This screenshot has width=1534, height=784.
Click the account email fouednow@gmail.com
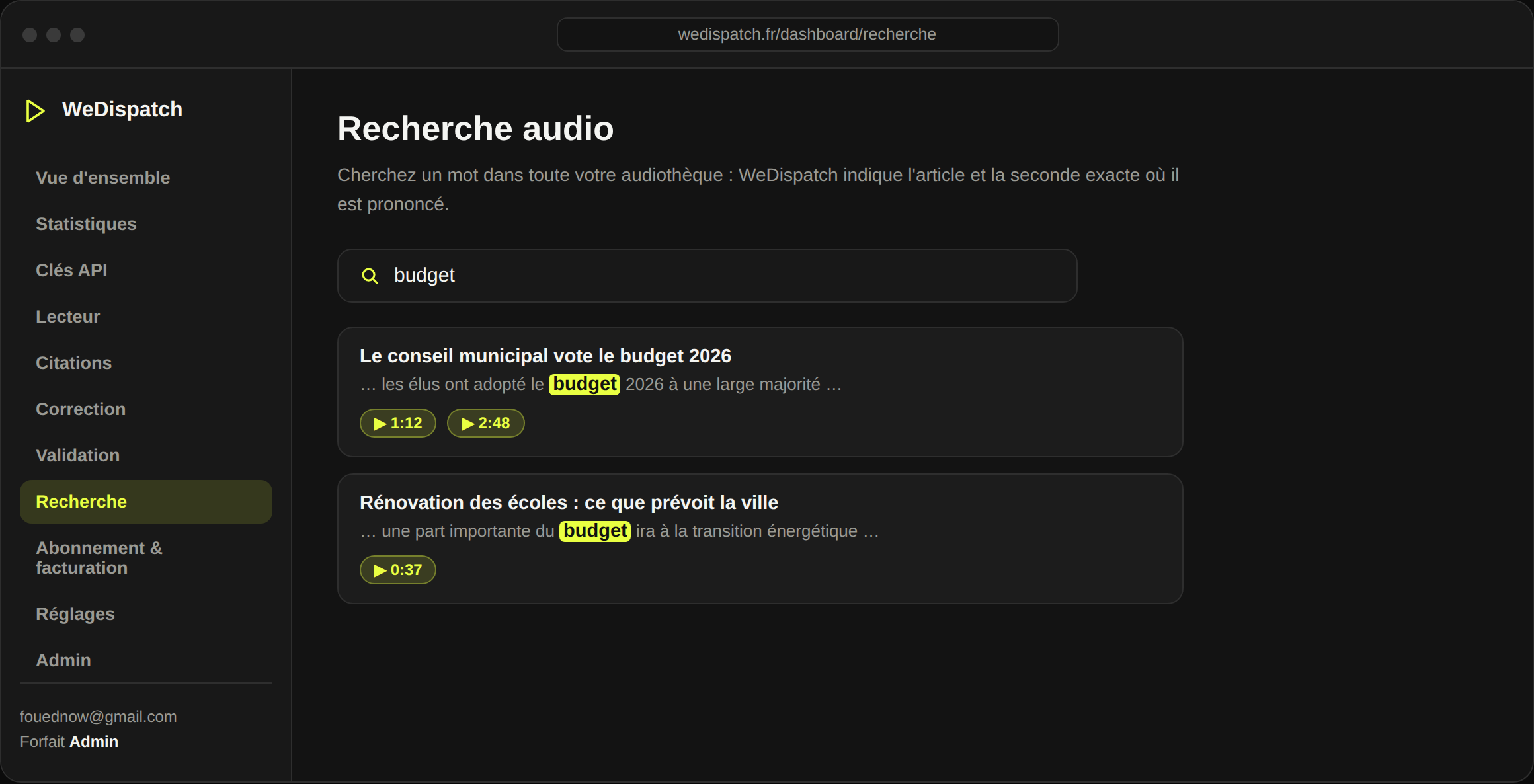pos(99,717)
